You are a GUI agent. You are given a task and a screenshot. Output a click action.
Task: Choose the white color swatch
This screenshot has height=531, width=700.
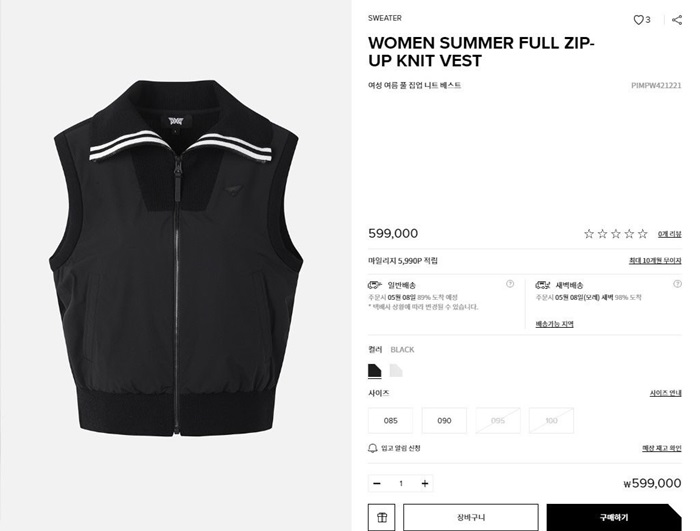click(396, 371)
